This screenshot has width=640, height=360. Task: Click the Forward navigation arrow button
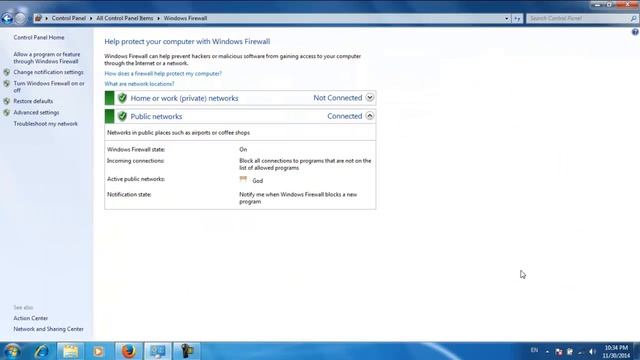20,18
